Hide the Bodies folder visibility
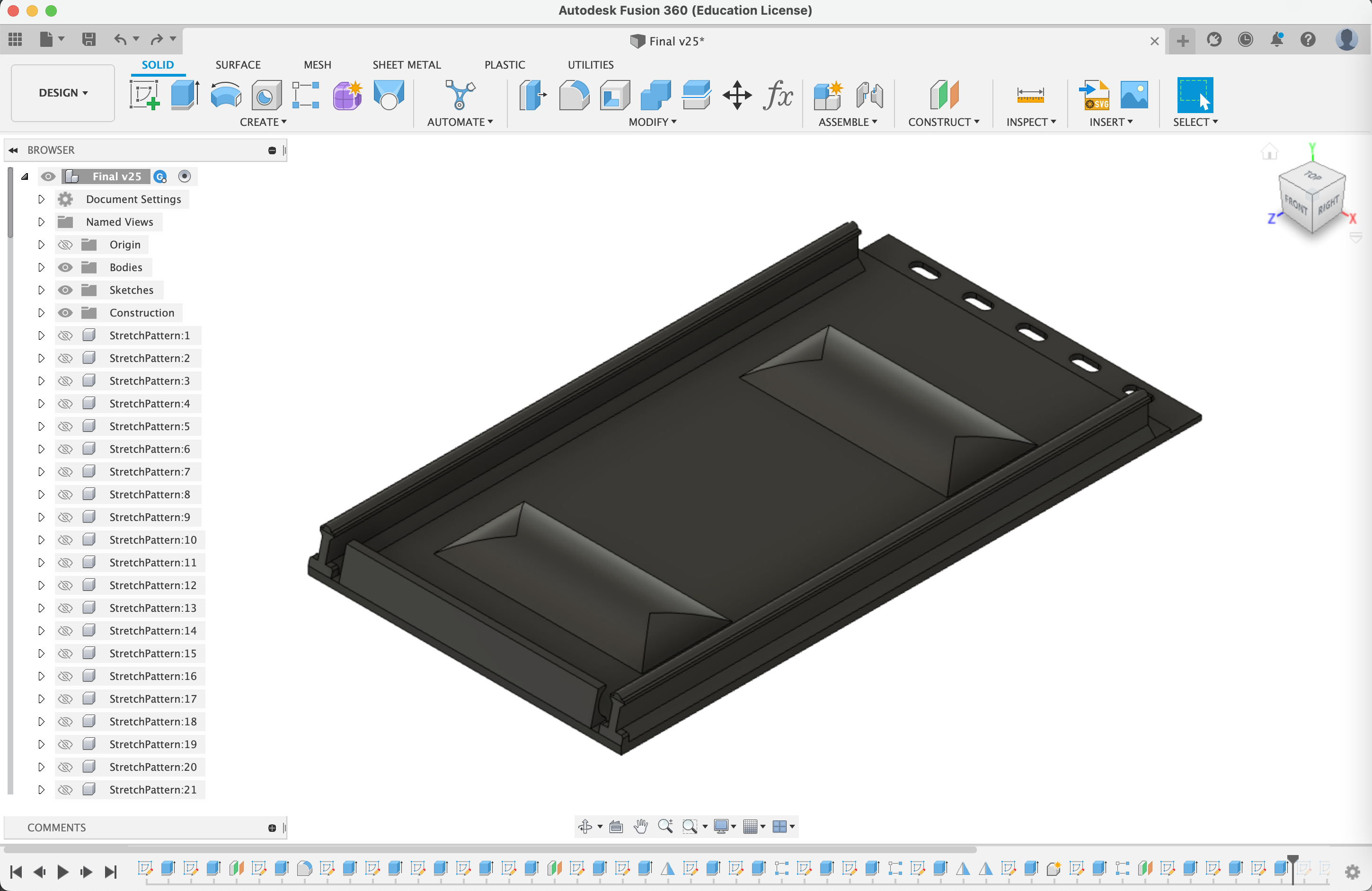1372x891 pixels. 65,267
